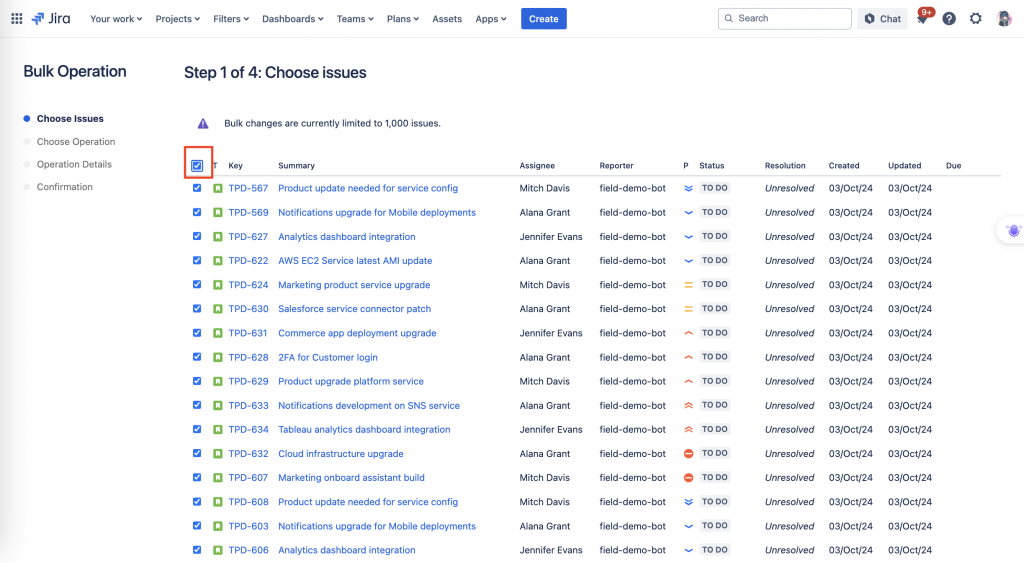Expand the Teams dropdown
1024x563 pixels.
click(x=355, y=19)
